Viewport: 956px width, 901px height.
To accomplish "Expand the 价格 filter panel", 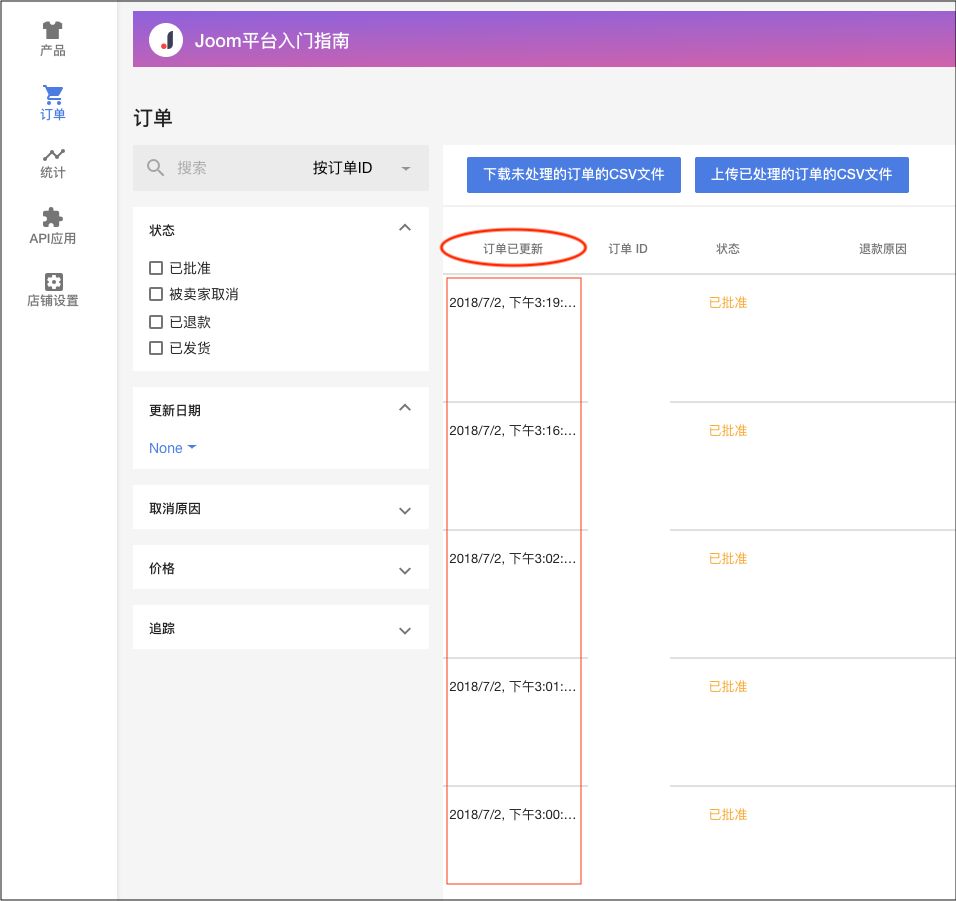I will pyautogui.click(x=405, y=571).
